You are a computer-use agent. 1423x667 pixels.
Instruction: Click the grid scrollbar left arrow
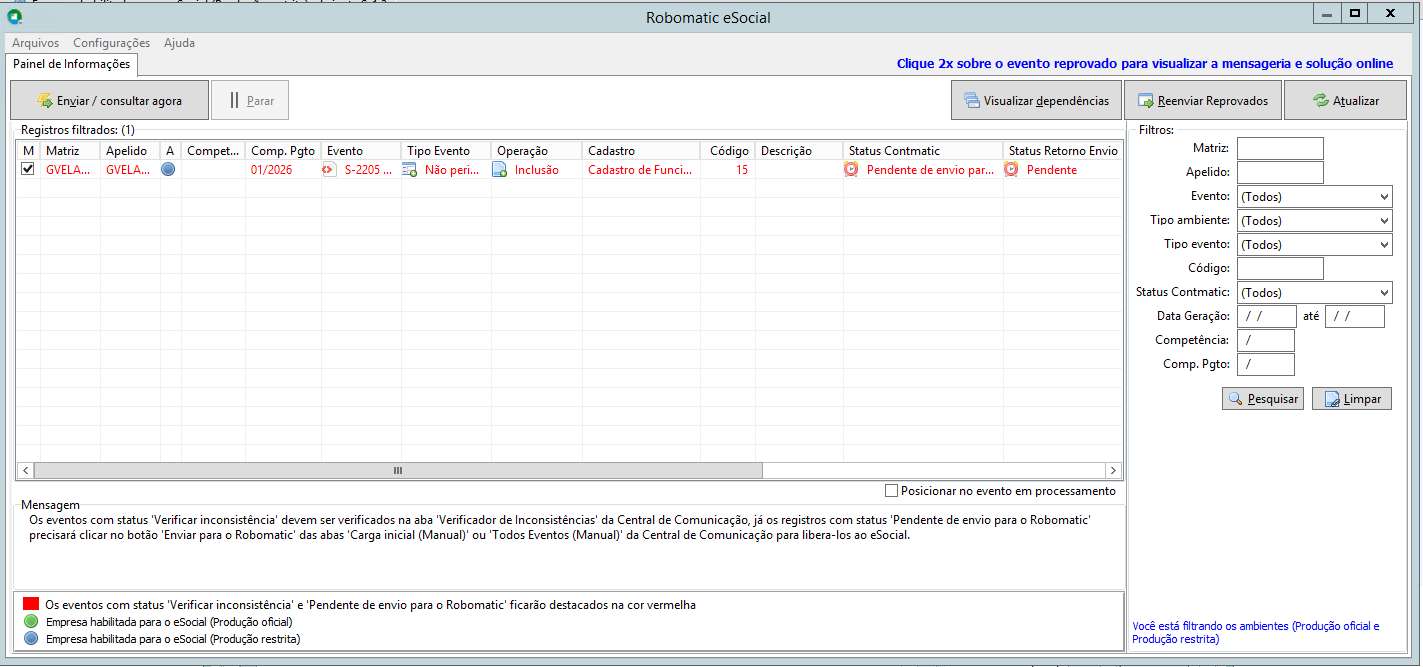25,470
